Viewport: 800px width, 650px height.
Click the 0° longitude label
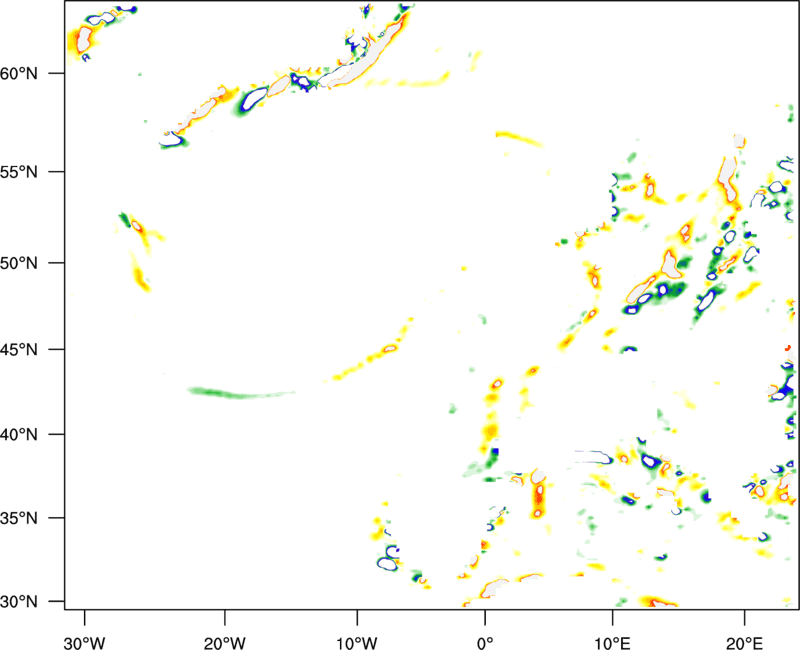(x=485, y=643)
